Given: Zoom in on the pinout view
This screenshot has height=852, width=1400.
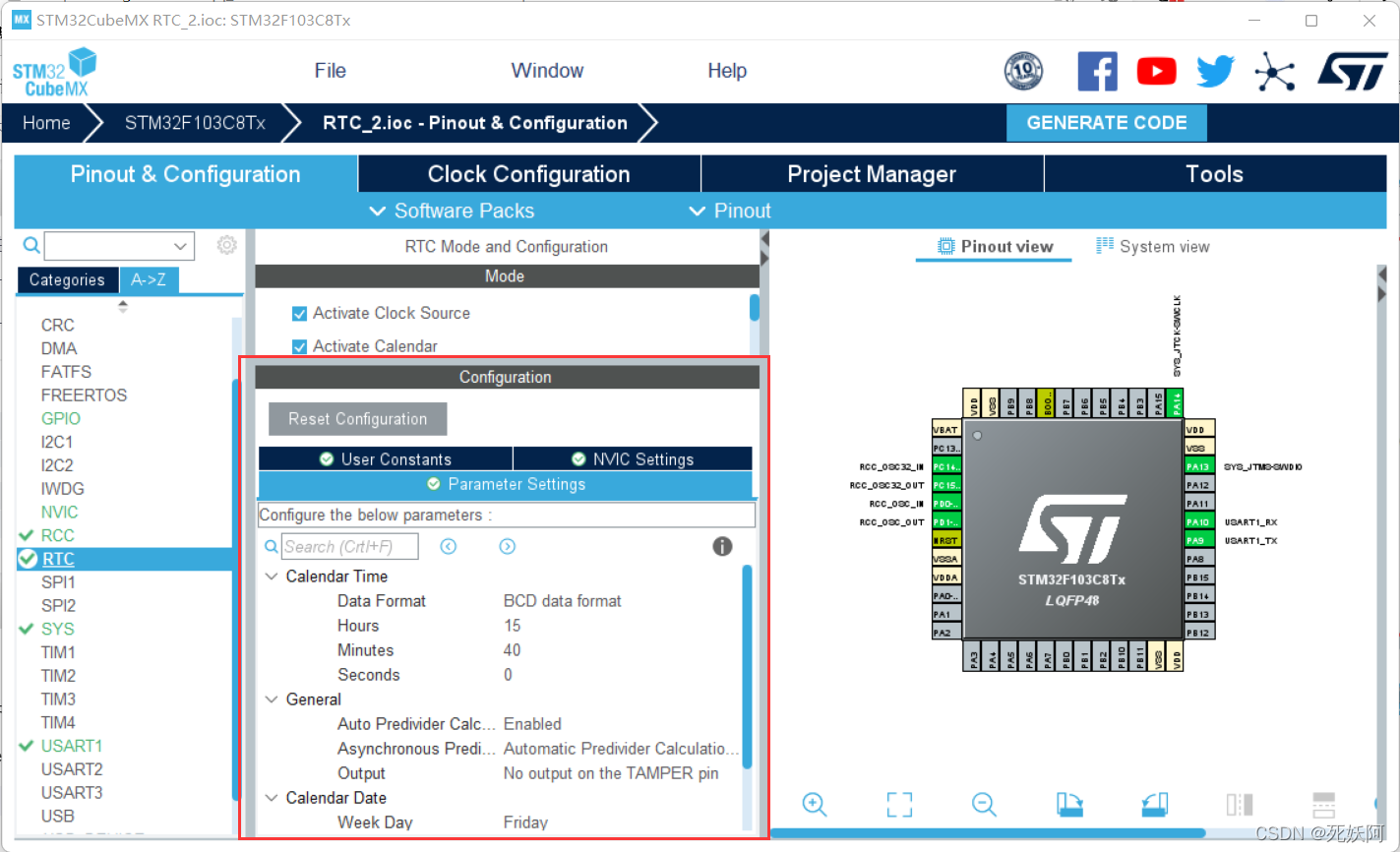Looking at the screenshot, I should pyautogui.click(x=815, y=804).
